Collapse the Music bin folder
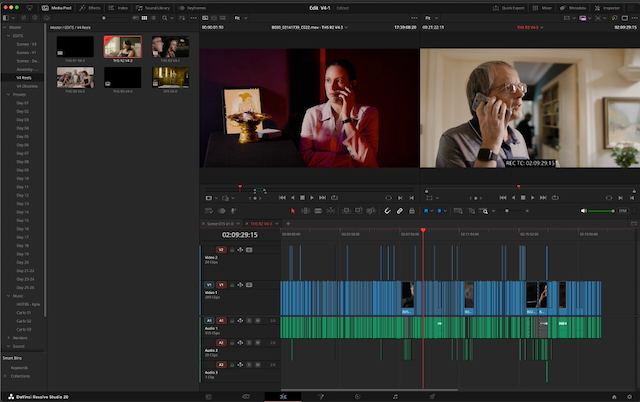Image resolution: width=640 pixels, height=402 pixels. (9, 296)
